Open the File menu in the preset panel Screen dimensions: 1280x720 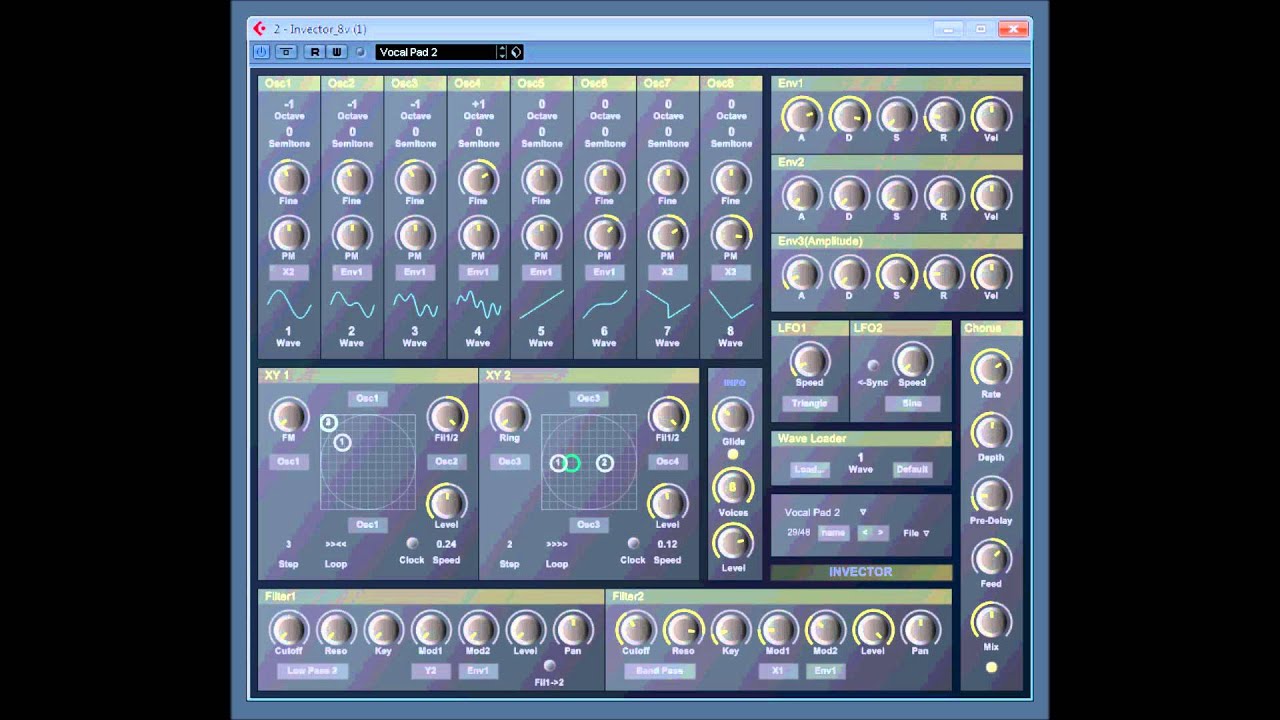[x=916, y=533]
